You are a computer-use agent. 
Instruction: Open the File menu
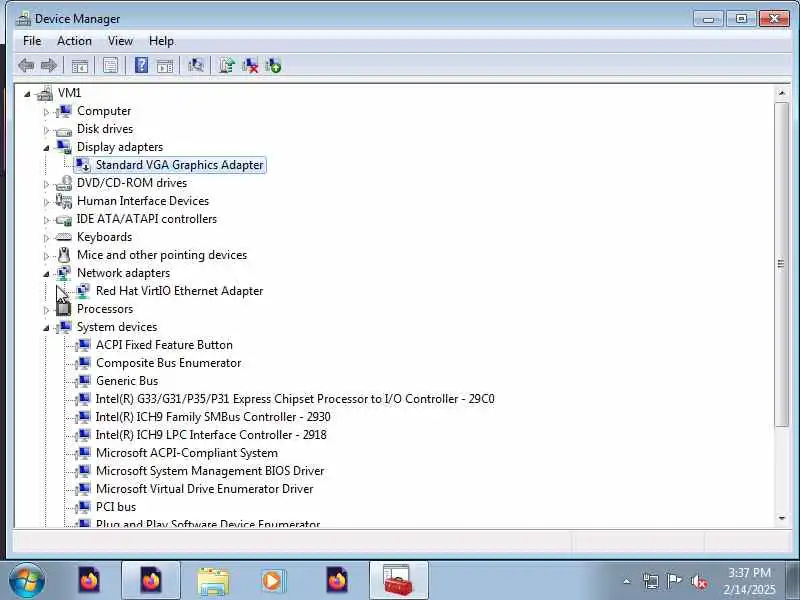32,41
